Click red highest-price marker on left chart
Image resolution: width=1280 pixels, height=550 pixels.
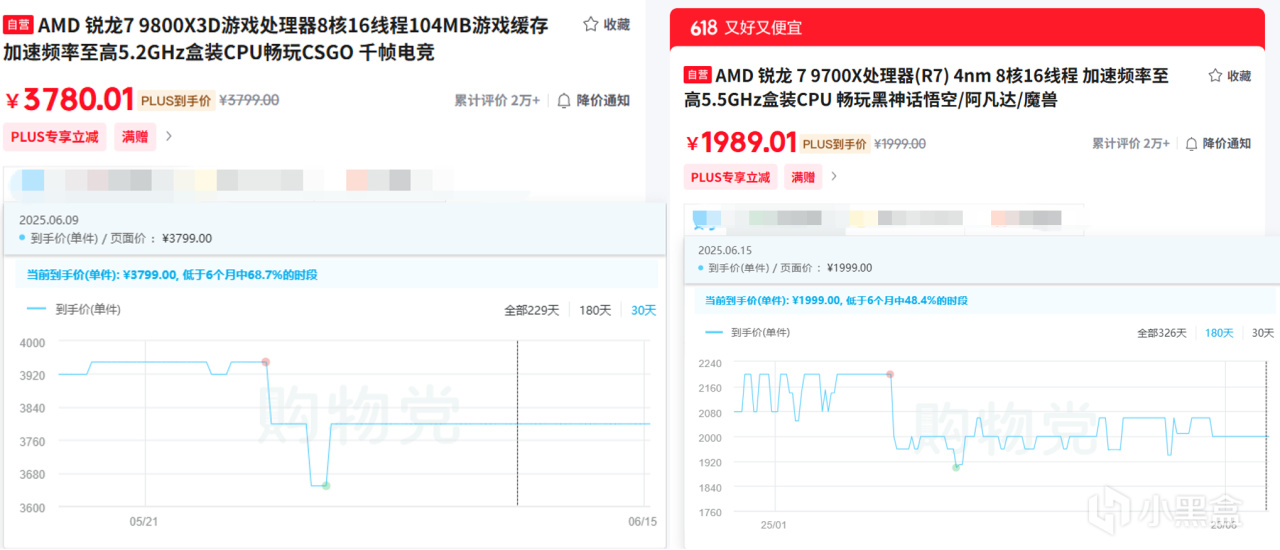tap(265, 362)
